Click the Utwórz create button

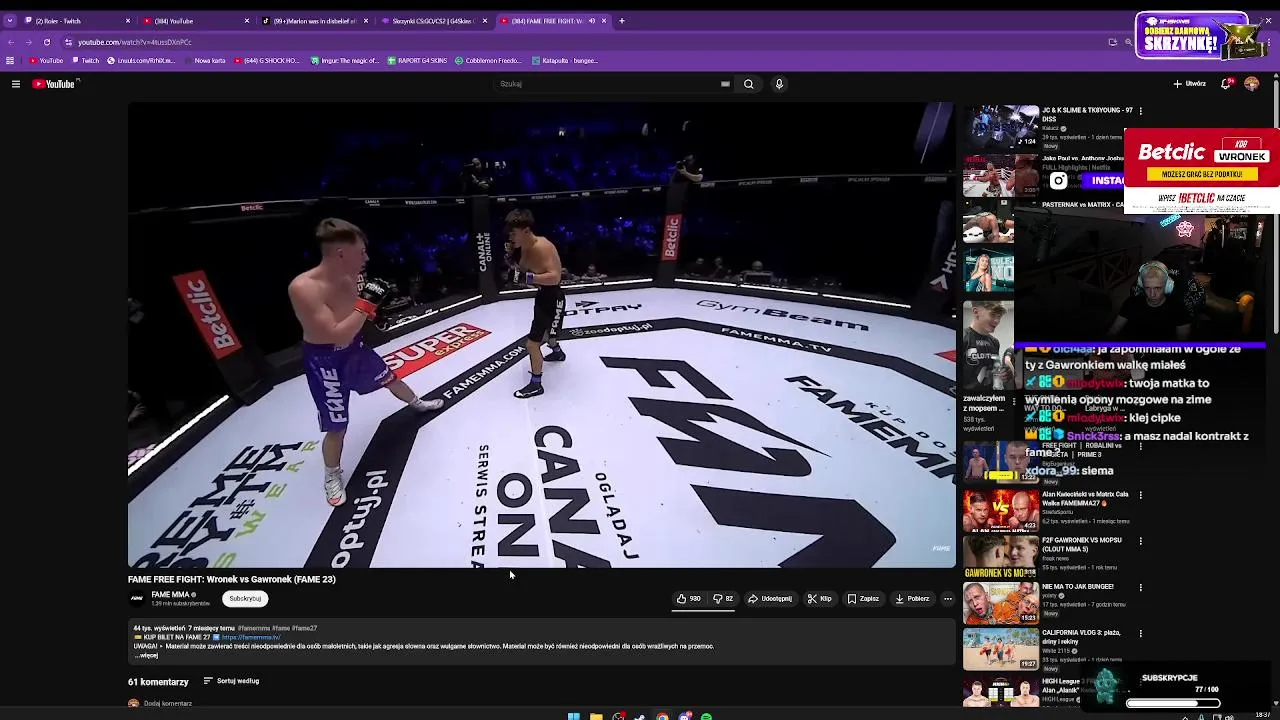tap(1190, 84)
